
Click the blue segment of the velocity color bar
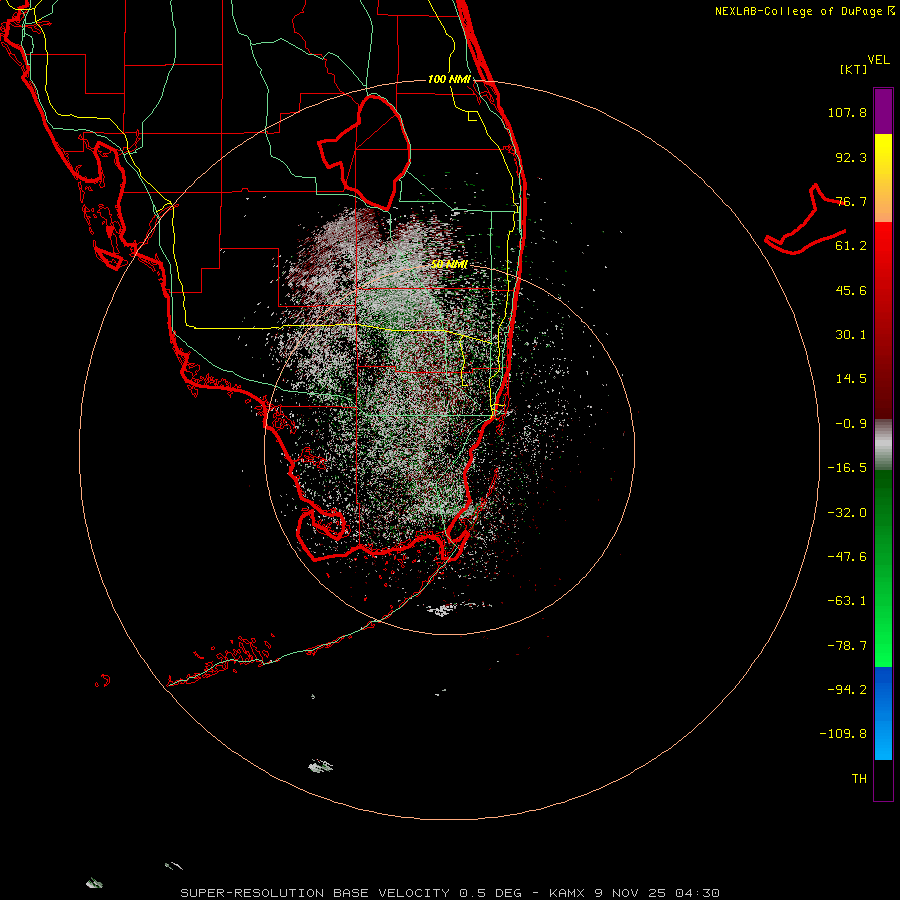[x=883, y=713]
